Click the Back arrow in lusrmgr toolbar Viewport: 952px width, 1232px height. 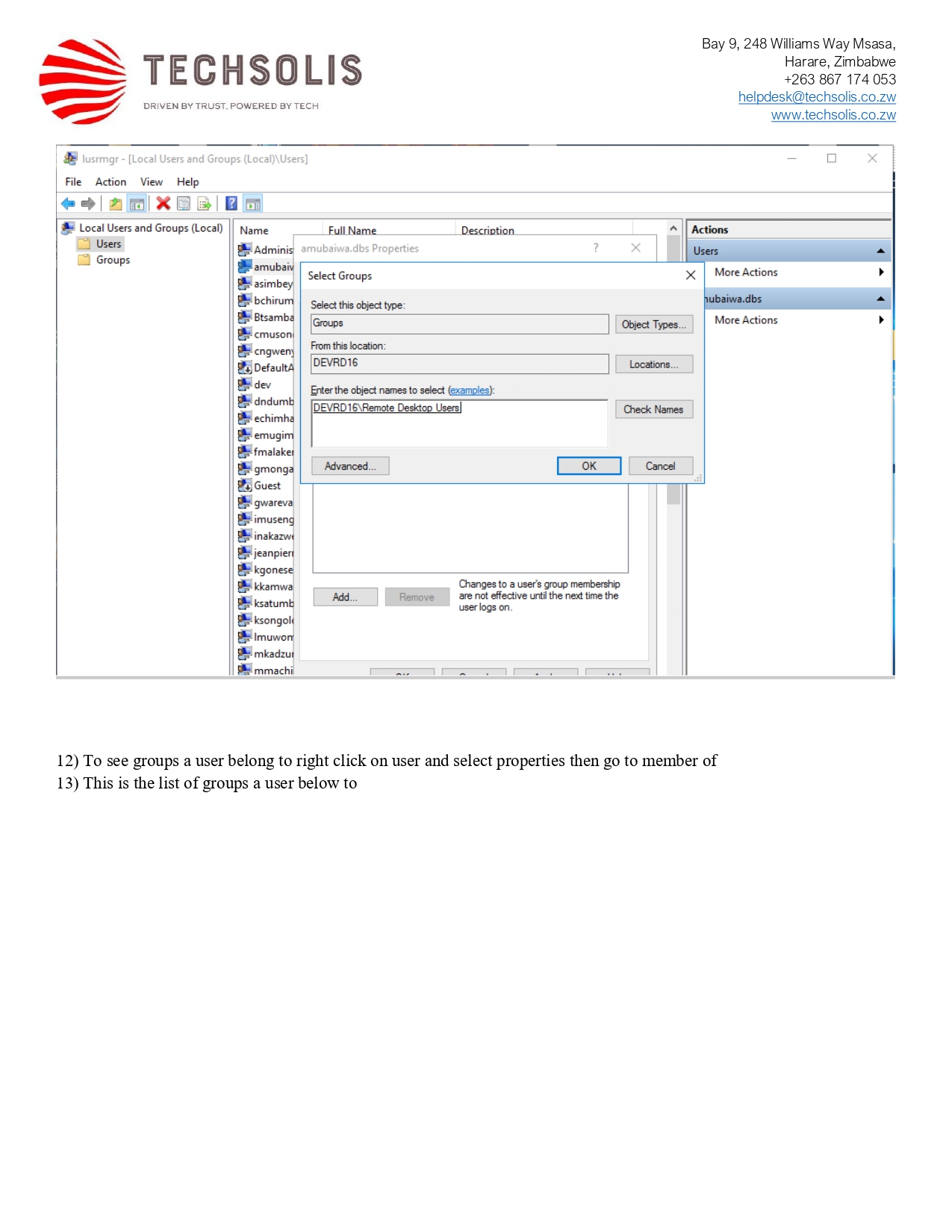coord(68,203)
